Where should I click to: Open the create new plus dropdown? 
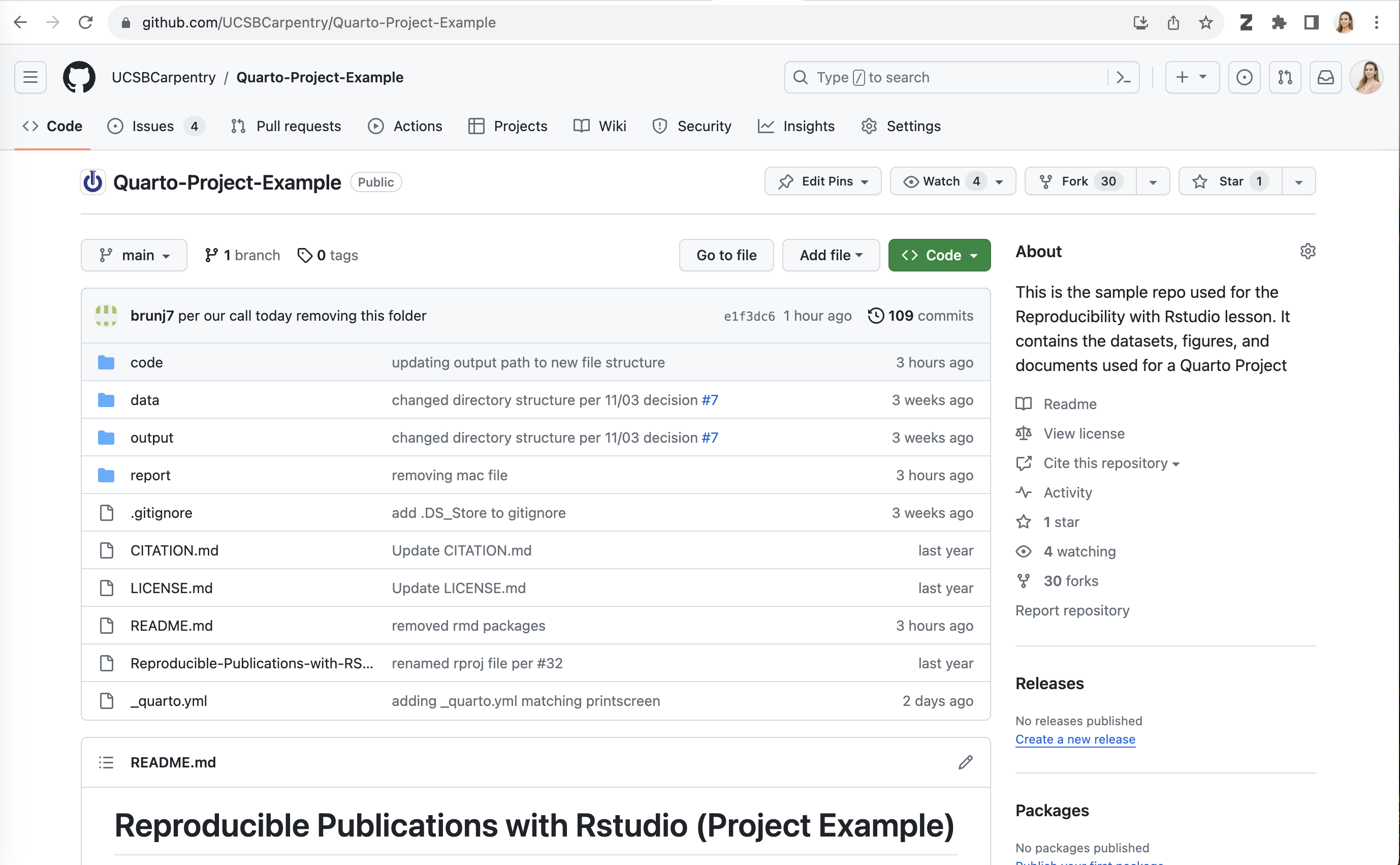[x=1192, y=77]
